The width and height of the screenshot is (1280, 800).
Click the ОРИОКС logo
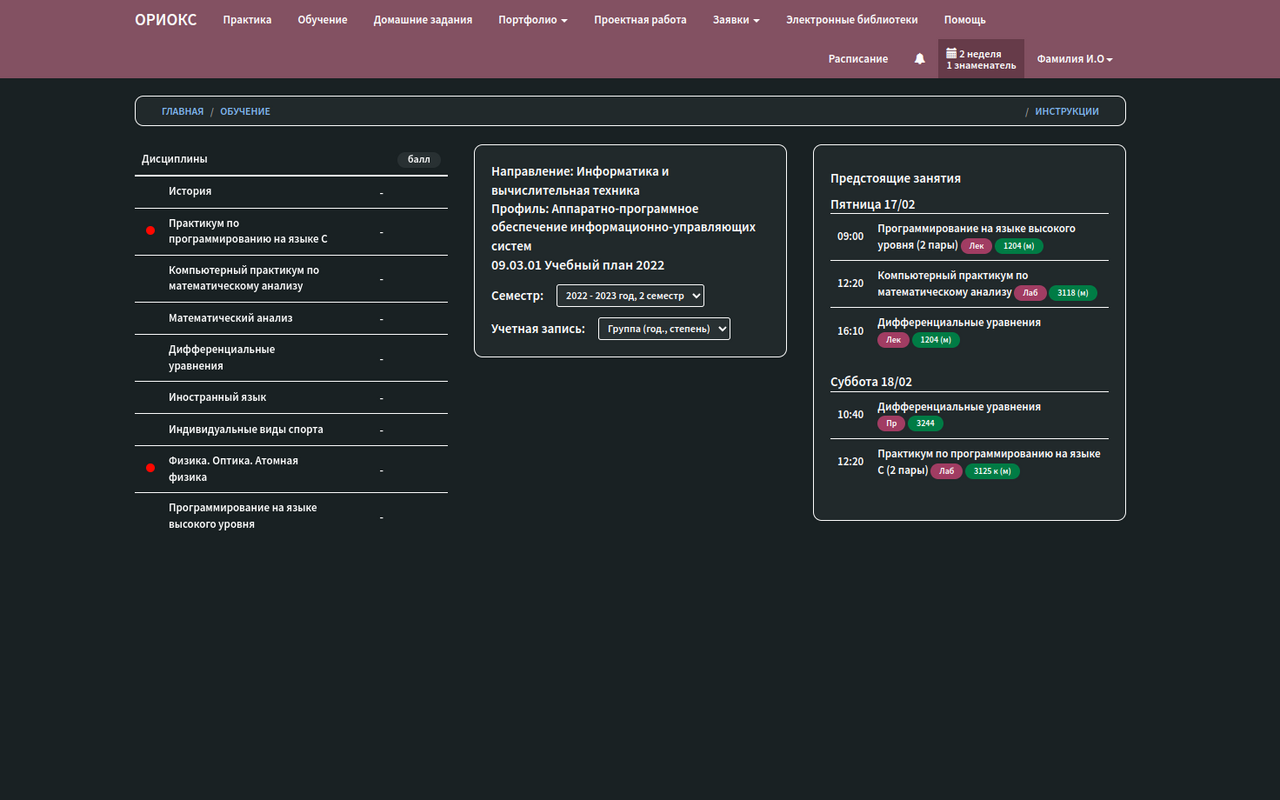(166, 19)
